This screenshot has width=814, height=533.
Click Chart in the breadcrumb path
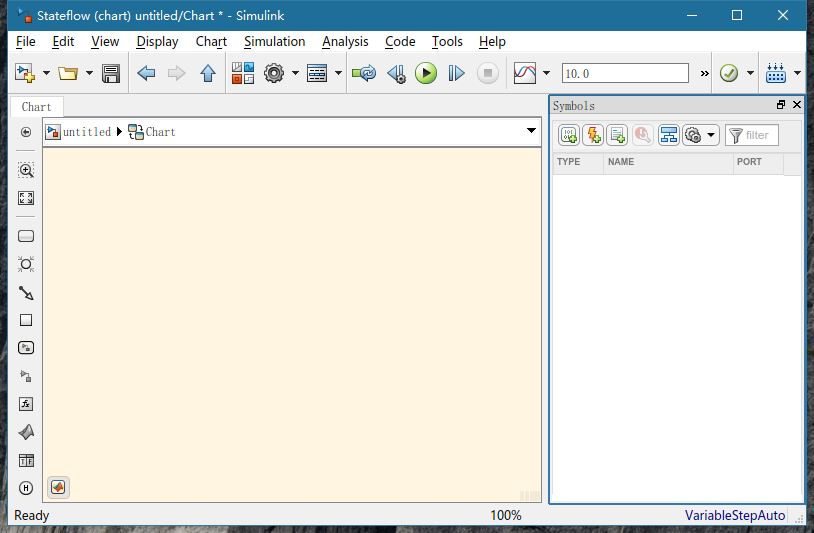click(160, 132)
